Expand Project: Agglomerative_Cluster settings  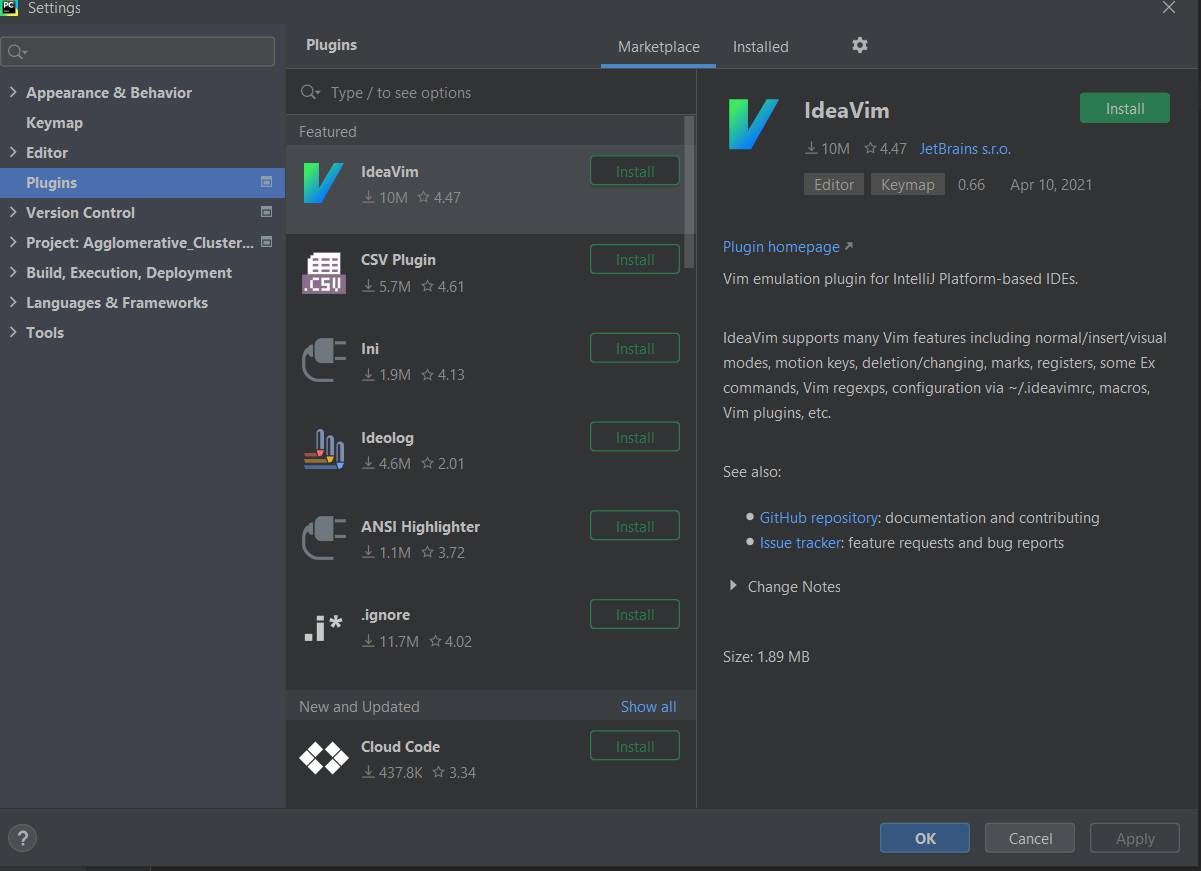click(x=13, y=242)
